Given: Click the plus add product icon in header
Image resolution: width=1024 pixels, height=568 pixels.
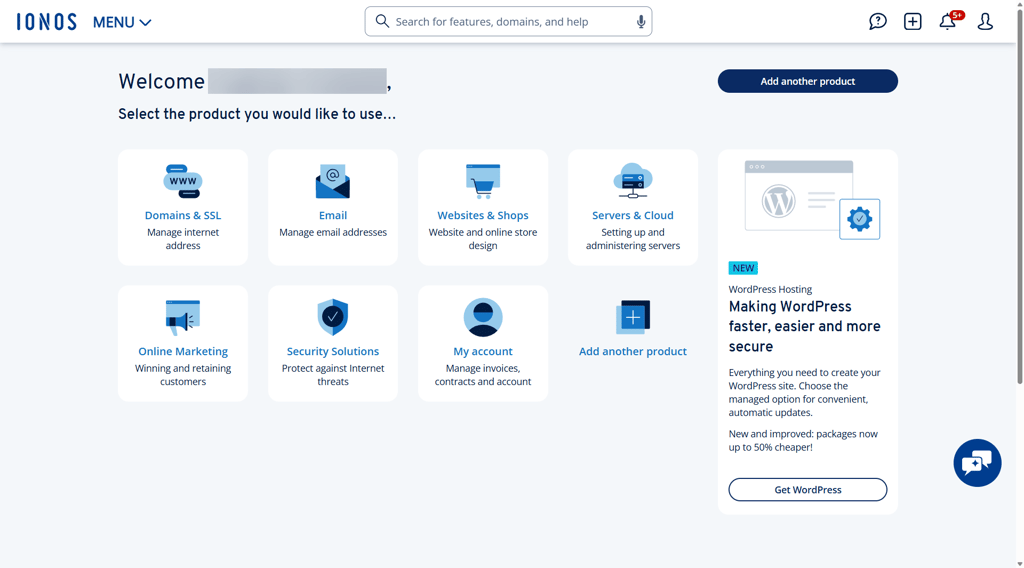Looking at the screenshot, I should (x=912, y=22).
